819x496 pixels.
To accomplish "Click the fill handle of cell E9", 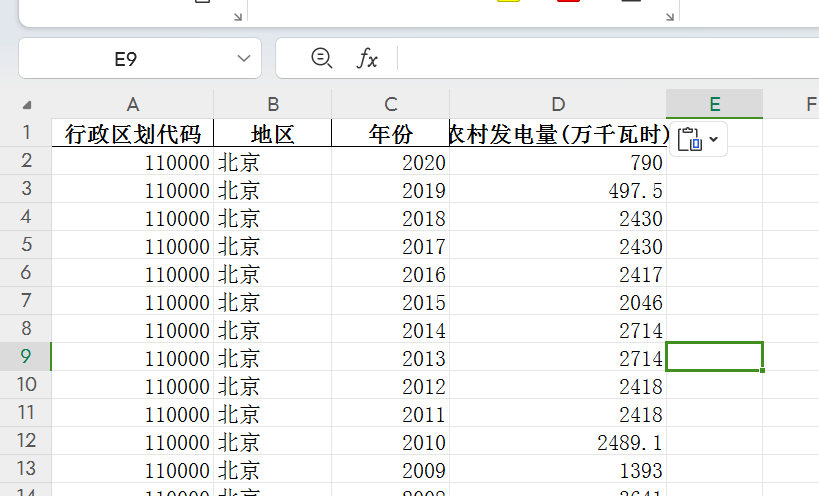I will pos(763,370).
